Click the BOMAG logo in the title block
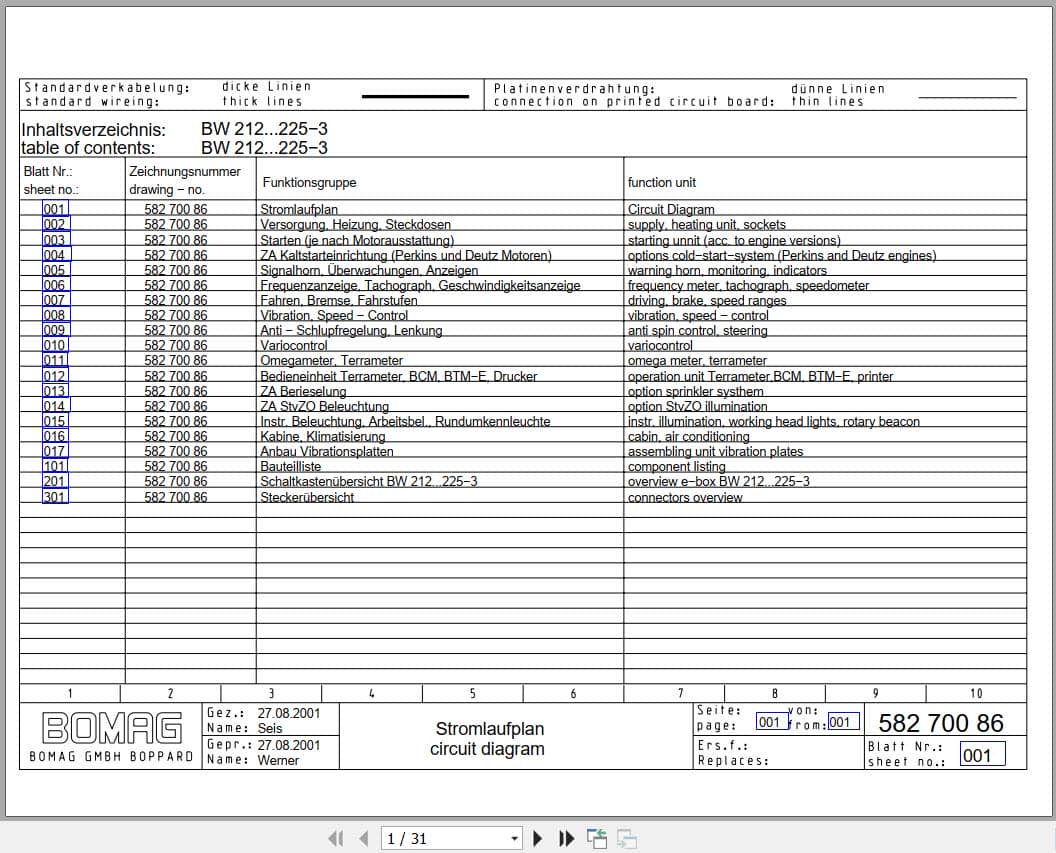 tap(112, 728)
